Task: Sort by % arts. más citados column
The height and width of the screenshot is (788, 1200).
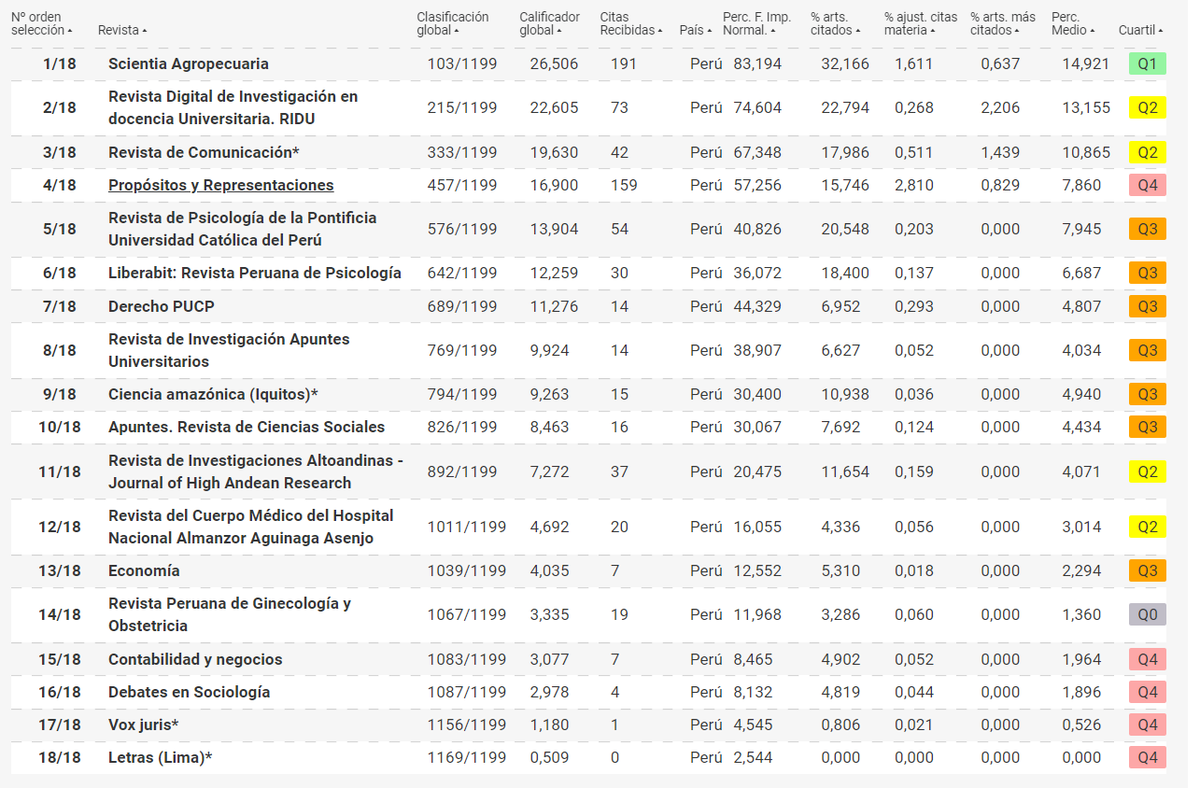Action: click(1003, 23)
